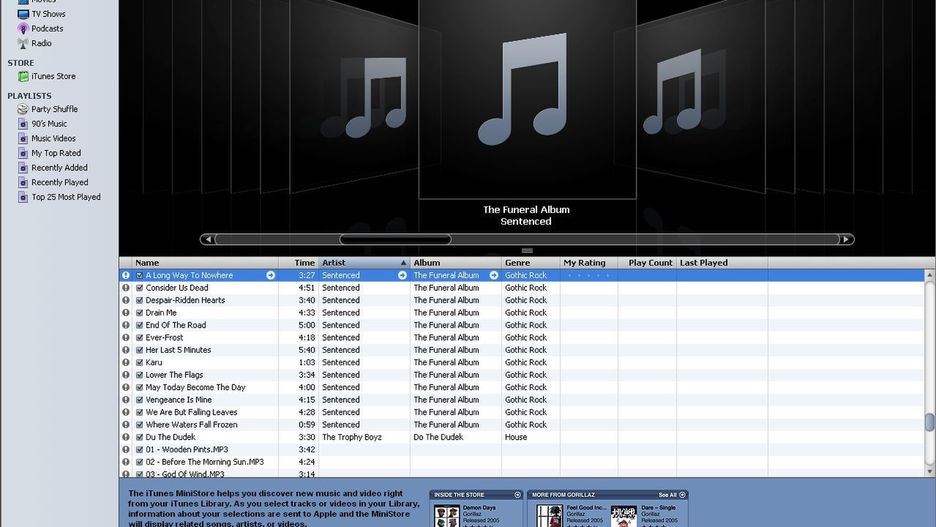Sort tracks by the Album column header

tap(456, 263)
